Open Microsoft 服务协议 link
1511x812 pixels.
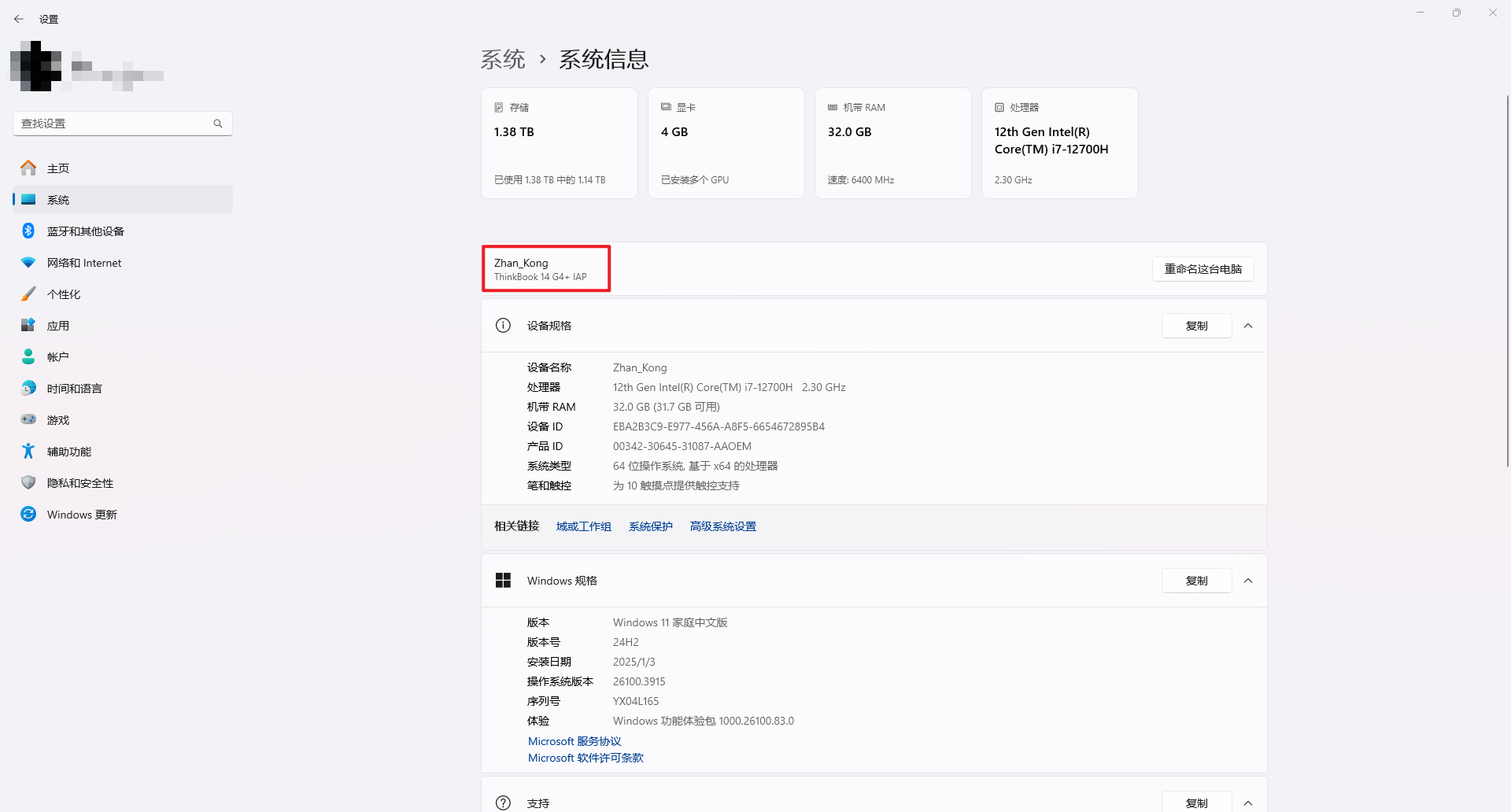(x=574, y=741)
